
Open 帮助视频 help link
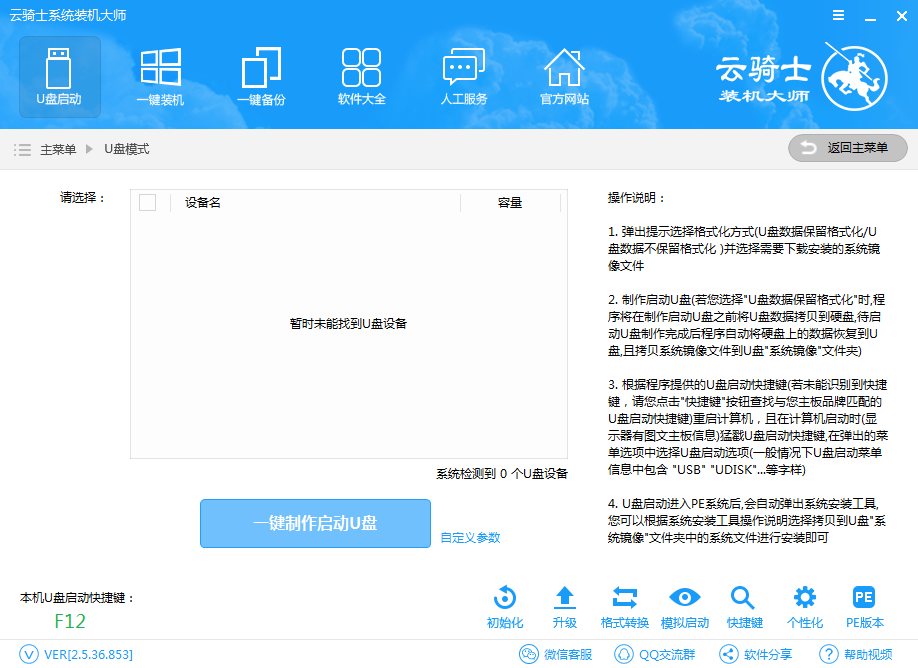coord(856,654)
